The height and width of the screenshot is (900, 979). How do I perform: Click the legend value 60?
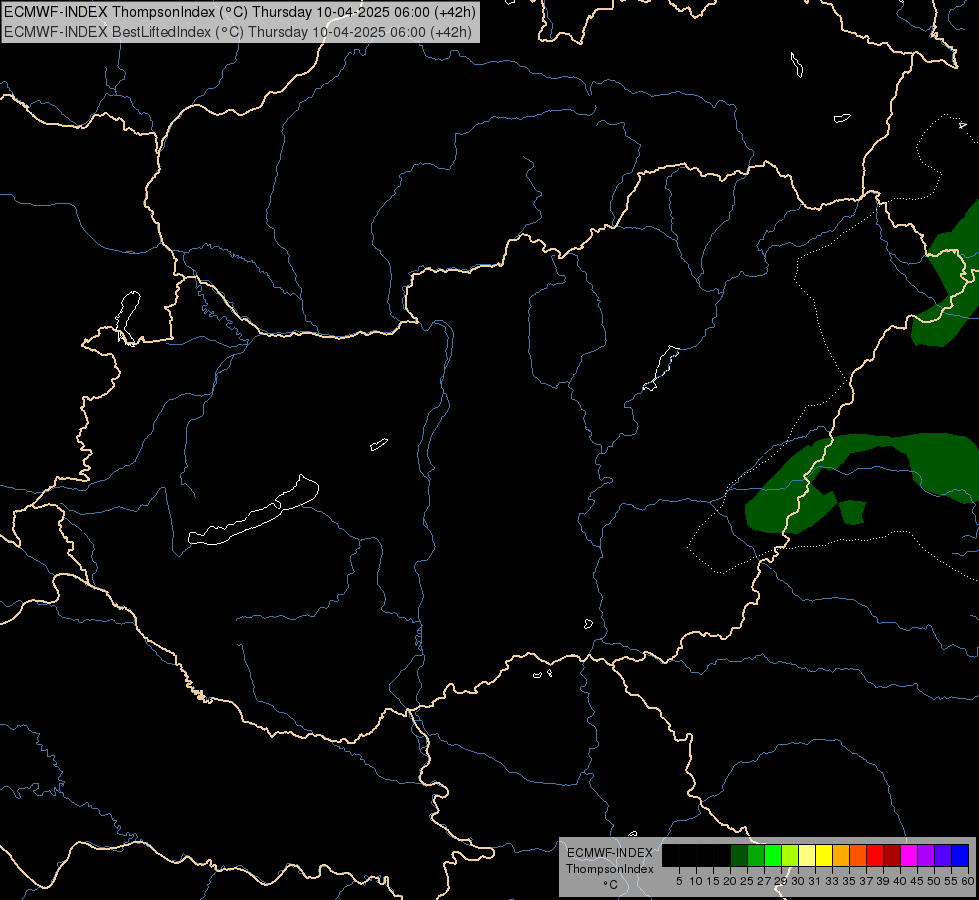[x=968, y=881]
